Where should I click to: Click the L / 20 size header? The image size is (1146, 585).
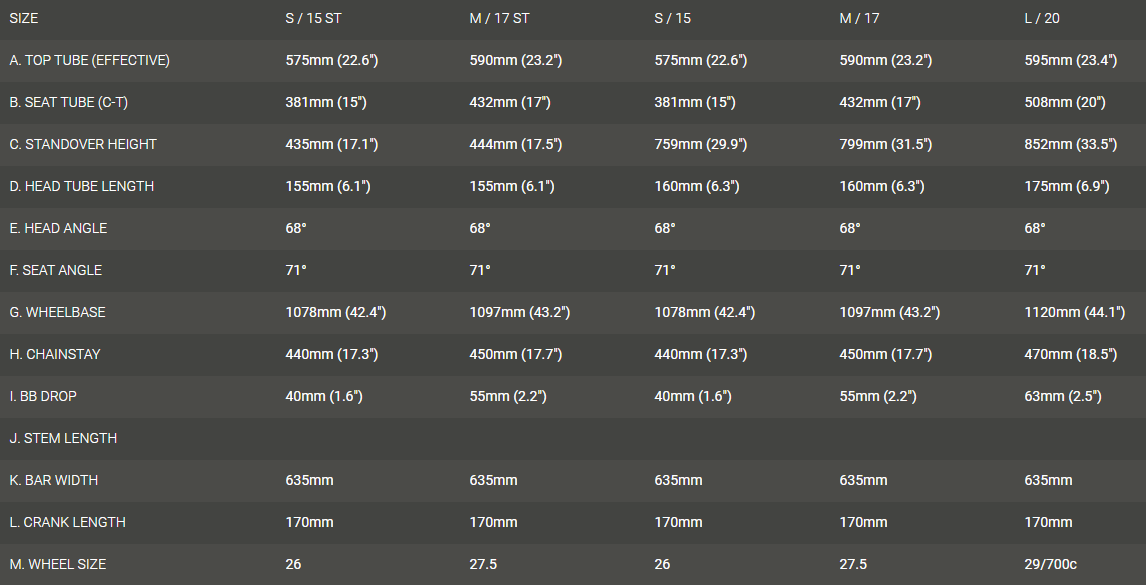click(x=1047, y=18)
